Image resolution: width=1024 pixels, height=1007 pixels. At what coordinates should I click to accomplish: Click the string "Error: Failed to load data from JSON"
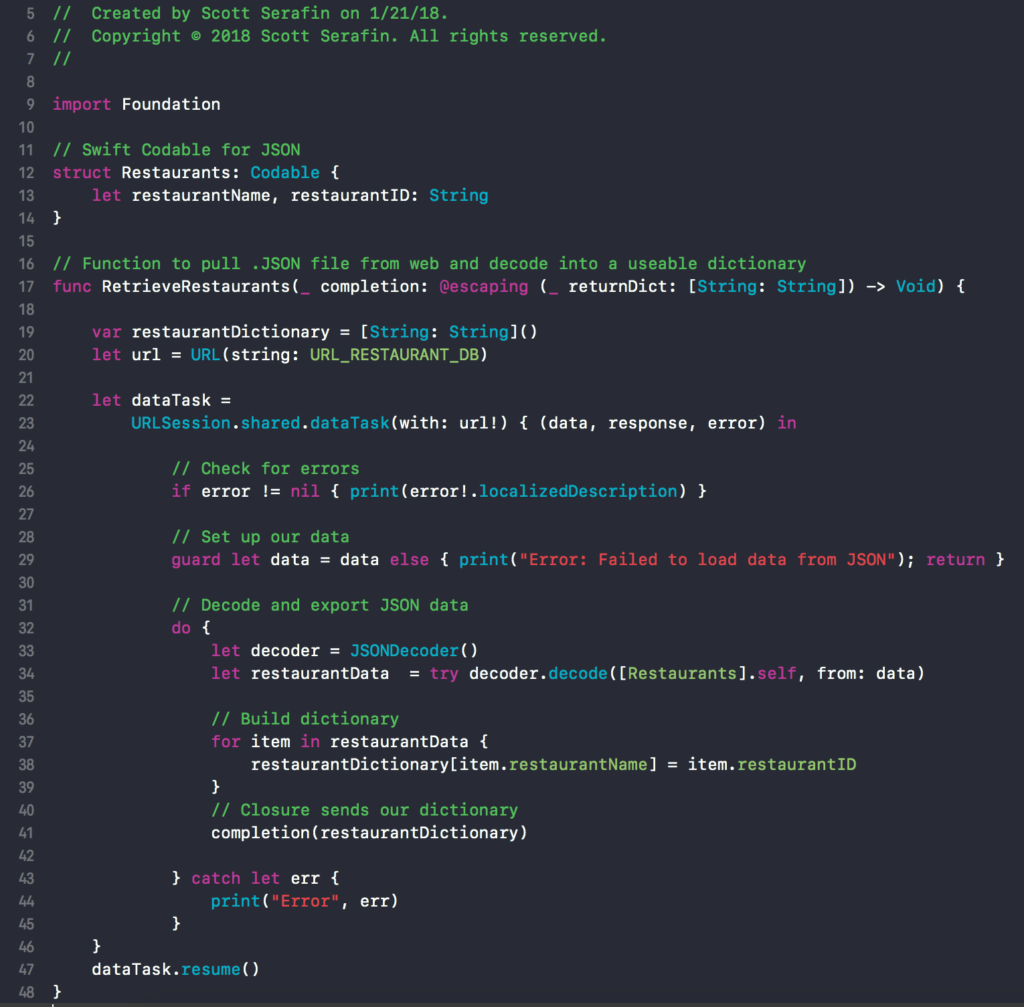[707, 560]
